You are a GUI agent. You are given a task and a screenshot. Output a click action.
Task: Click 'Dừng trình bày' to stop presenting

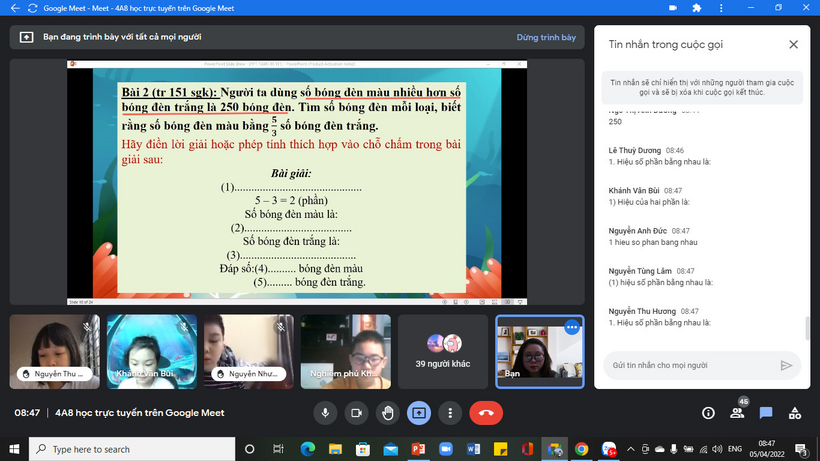click(546, 37)
